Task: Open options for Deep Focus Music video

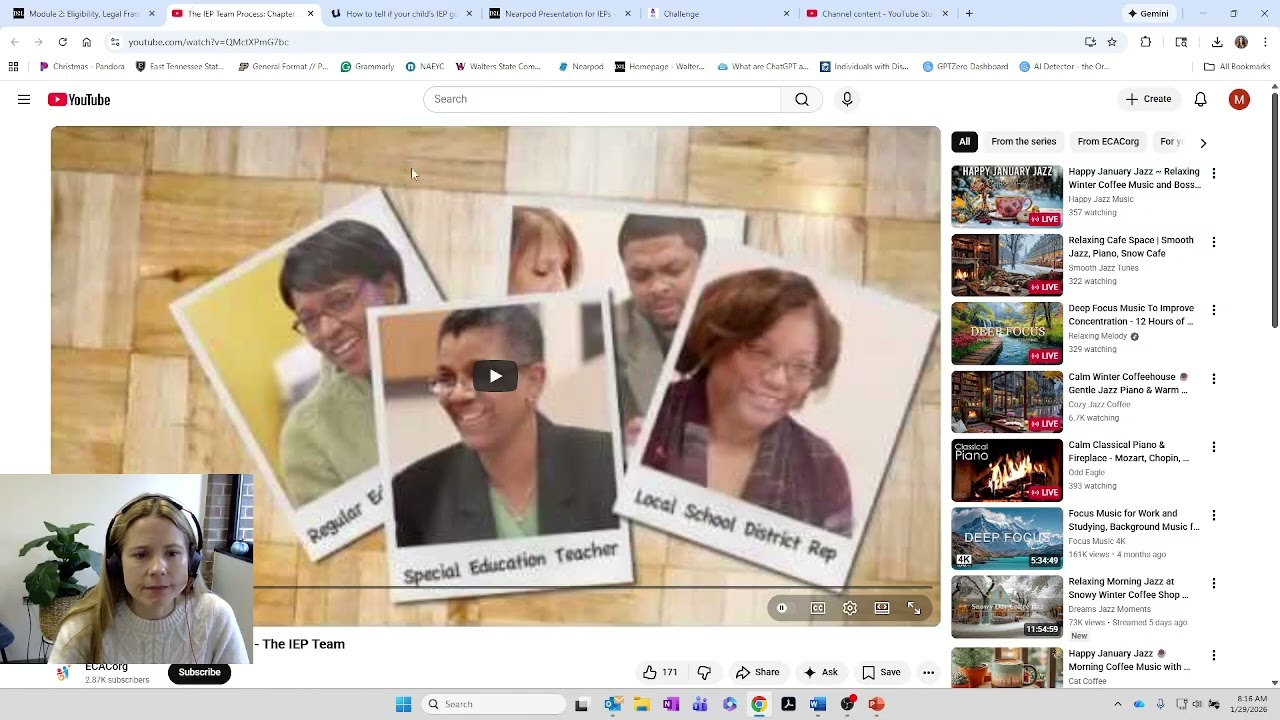Action: [1214, 310]
